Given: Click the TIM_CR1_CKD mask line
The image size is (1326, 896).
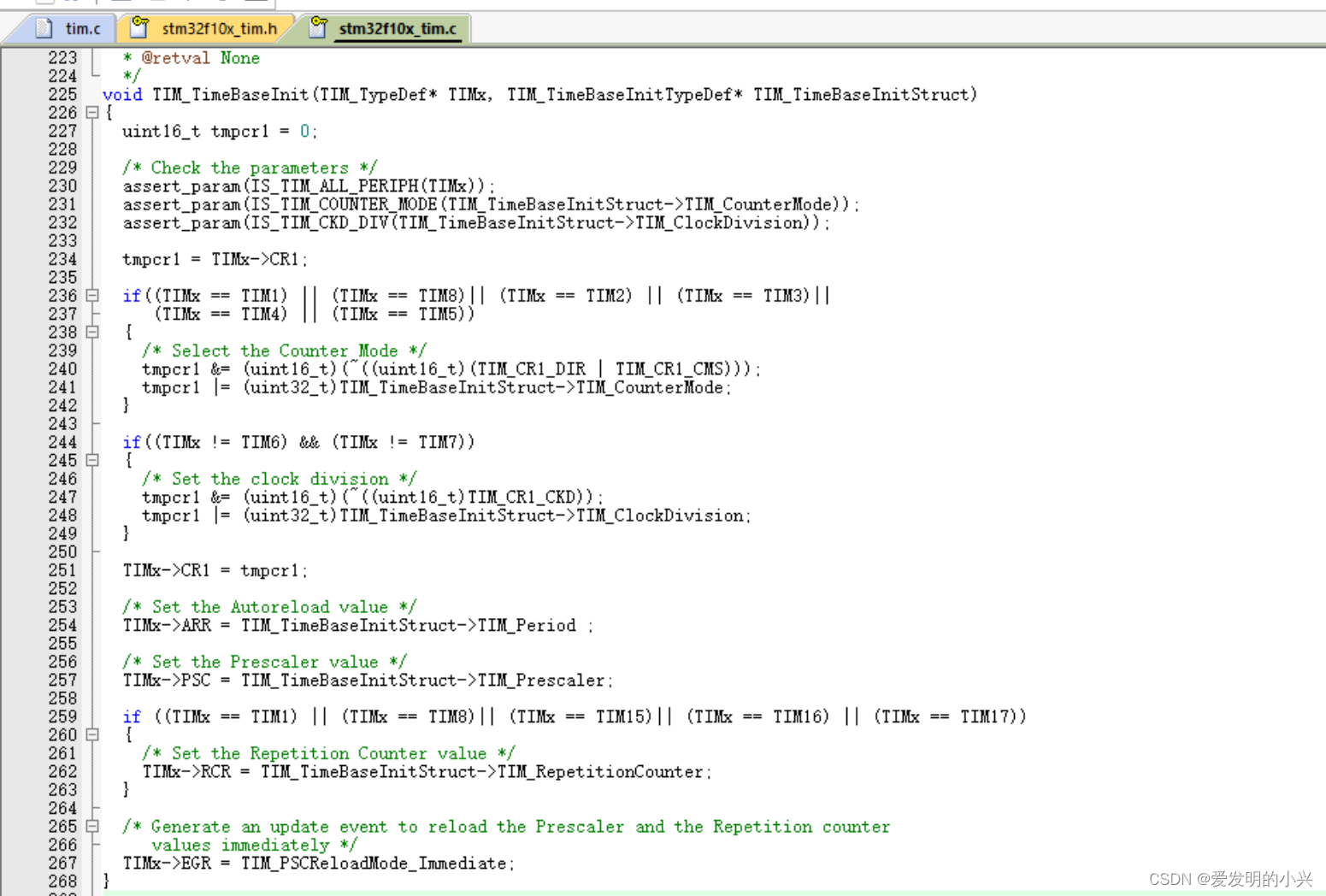Looking at the screenshot, I should (373, 498).
